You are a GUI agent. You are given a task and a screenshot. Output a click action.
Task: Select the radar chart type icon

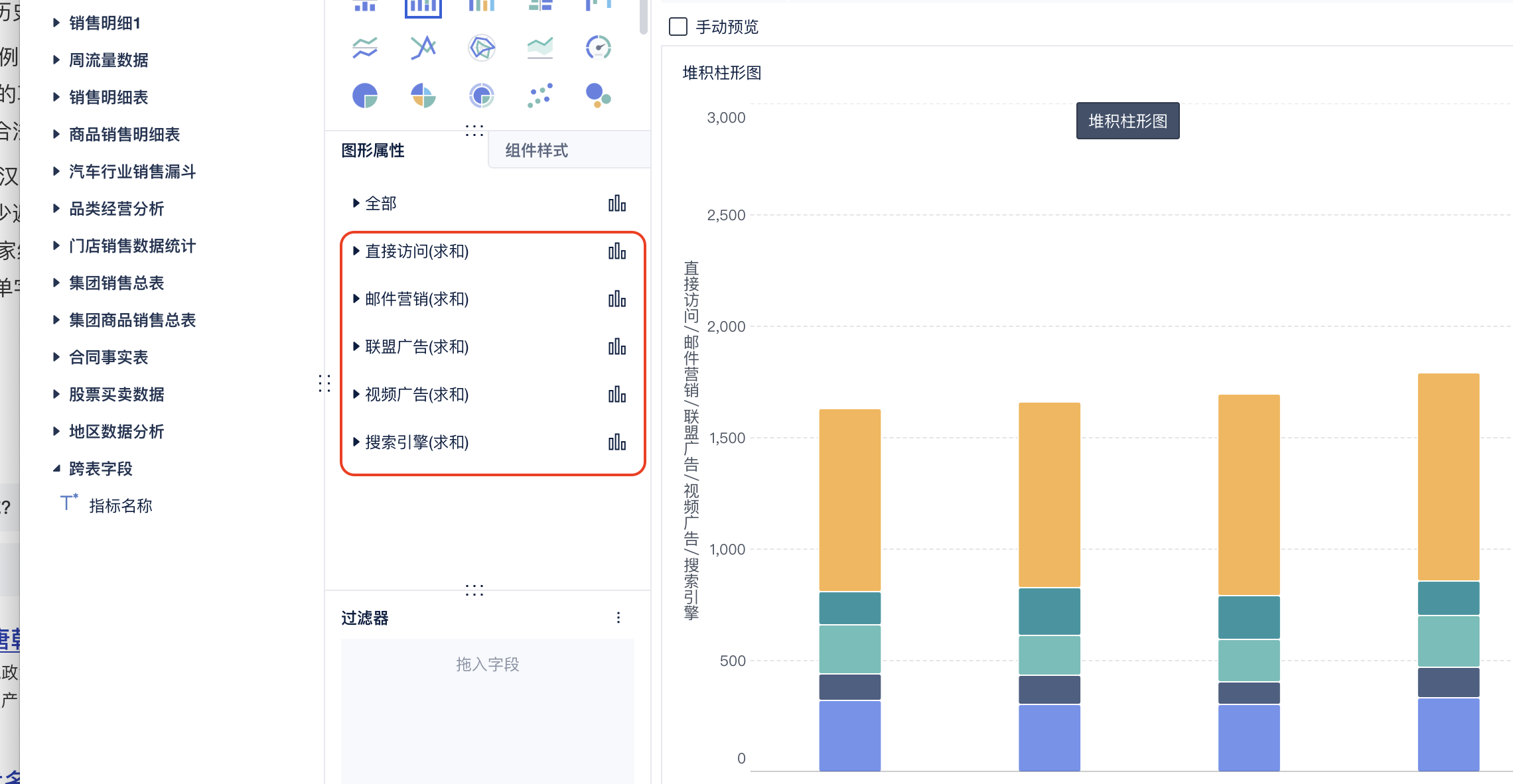[x=481, y=48]
